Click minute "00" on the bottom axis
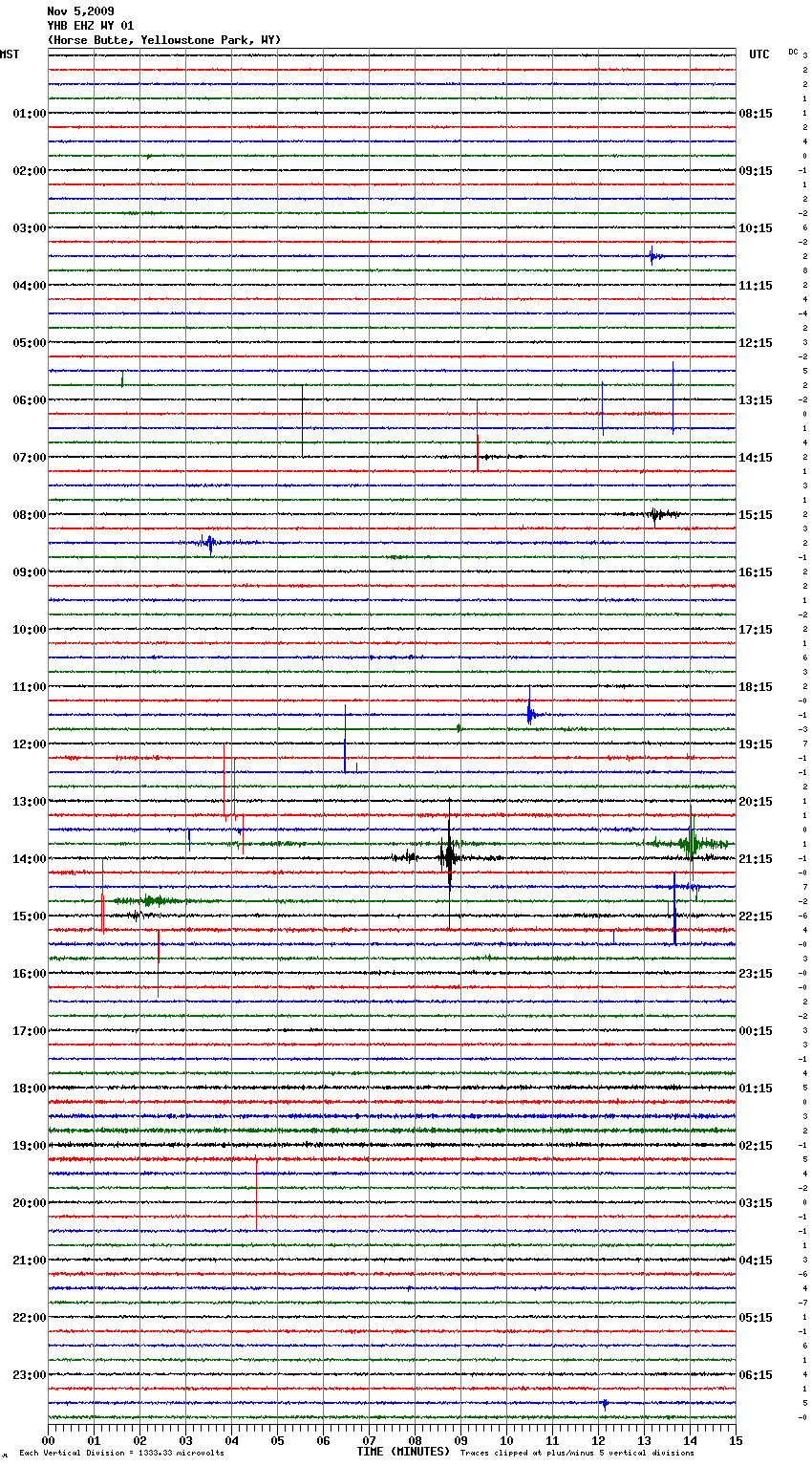 48,1440
